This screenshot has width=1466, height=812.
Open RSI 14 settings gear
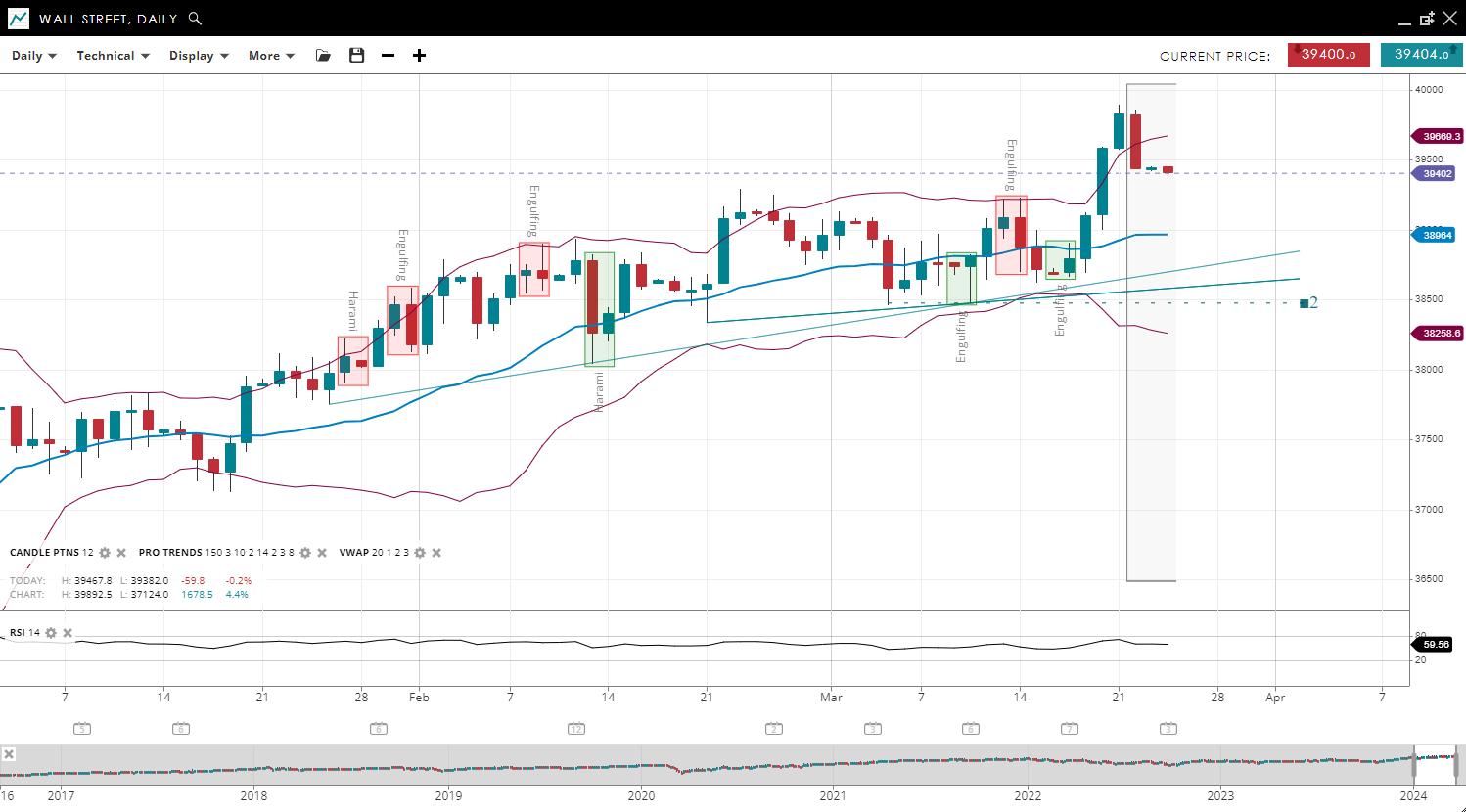tap(51, 633)
